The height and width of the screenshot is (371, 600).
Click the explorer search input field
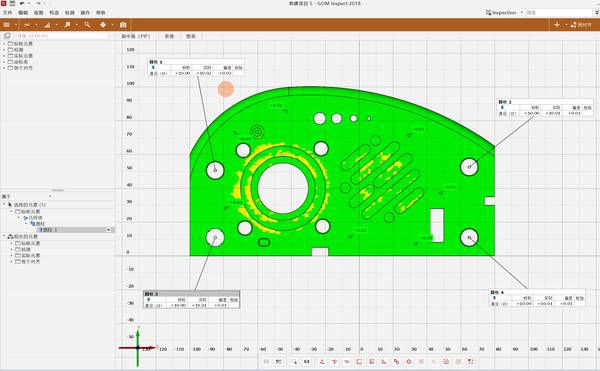click(61, 36)
